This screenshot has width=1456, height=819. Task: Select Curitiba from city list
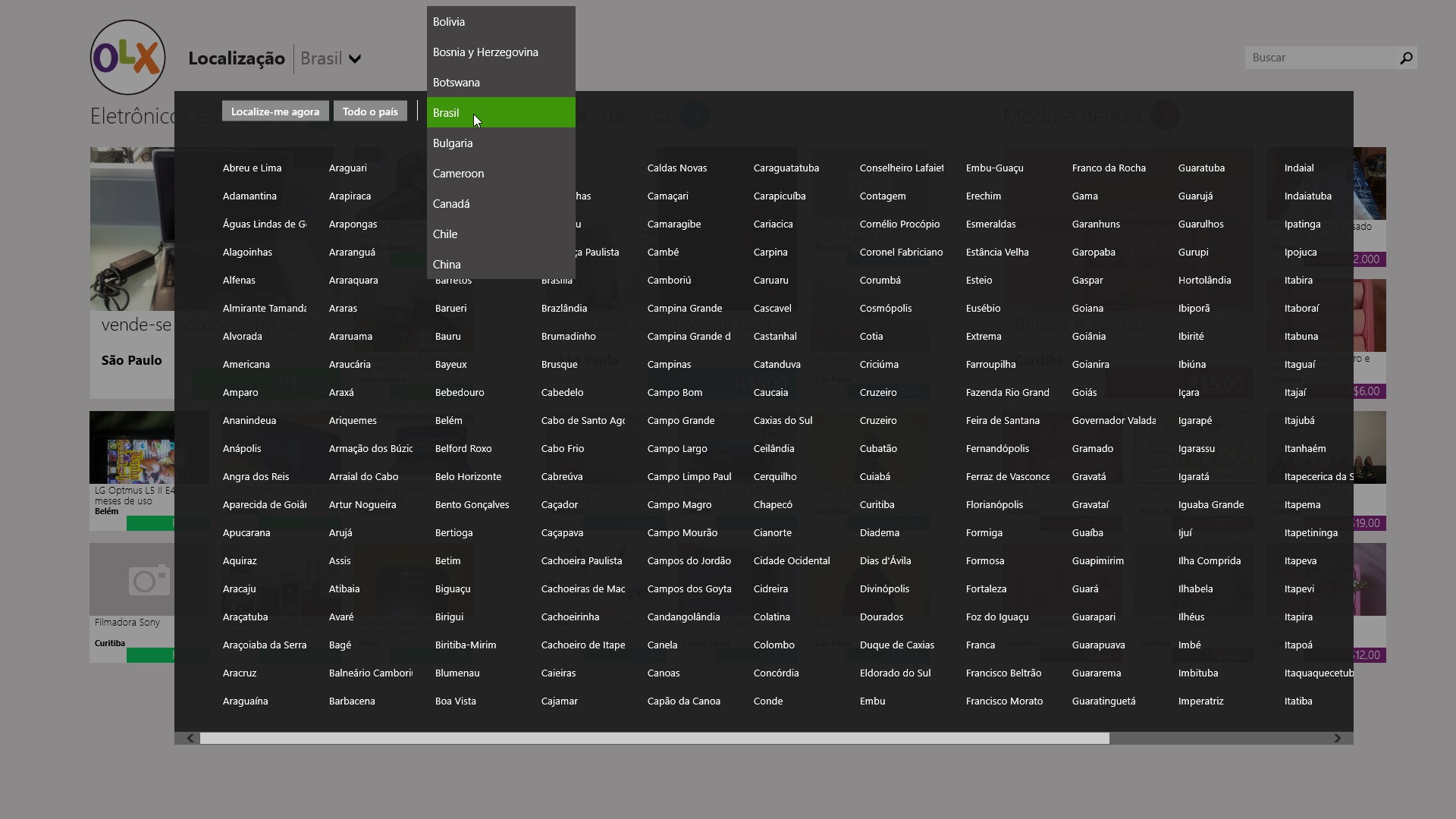coord(877,505)
